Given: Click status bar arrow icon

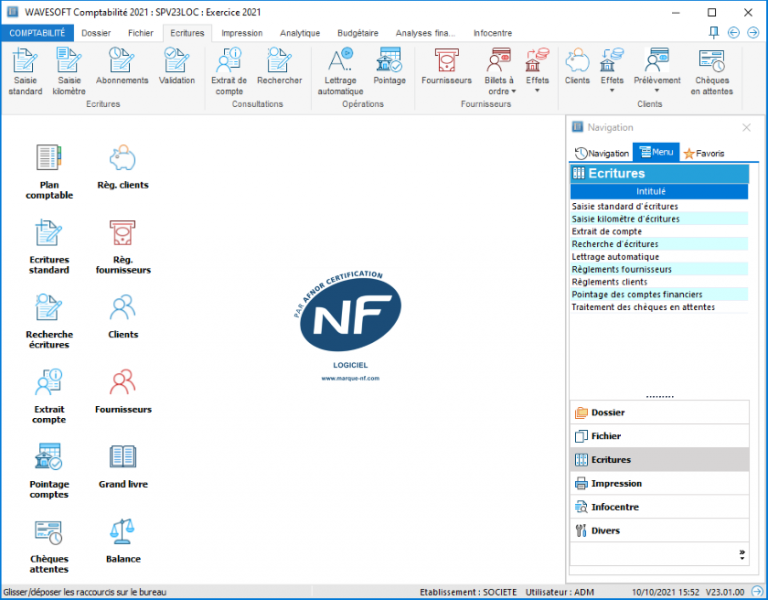Looking at the screenshot, I should [757, 592].
